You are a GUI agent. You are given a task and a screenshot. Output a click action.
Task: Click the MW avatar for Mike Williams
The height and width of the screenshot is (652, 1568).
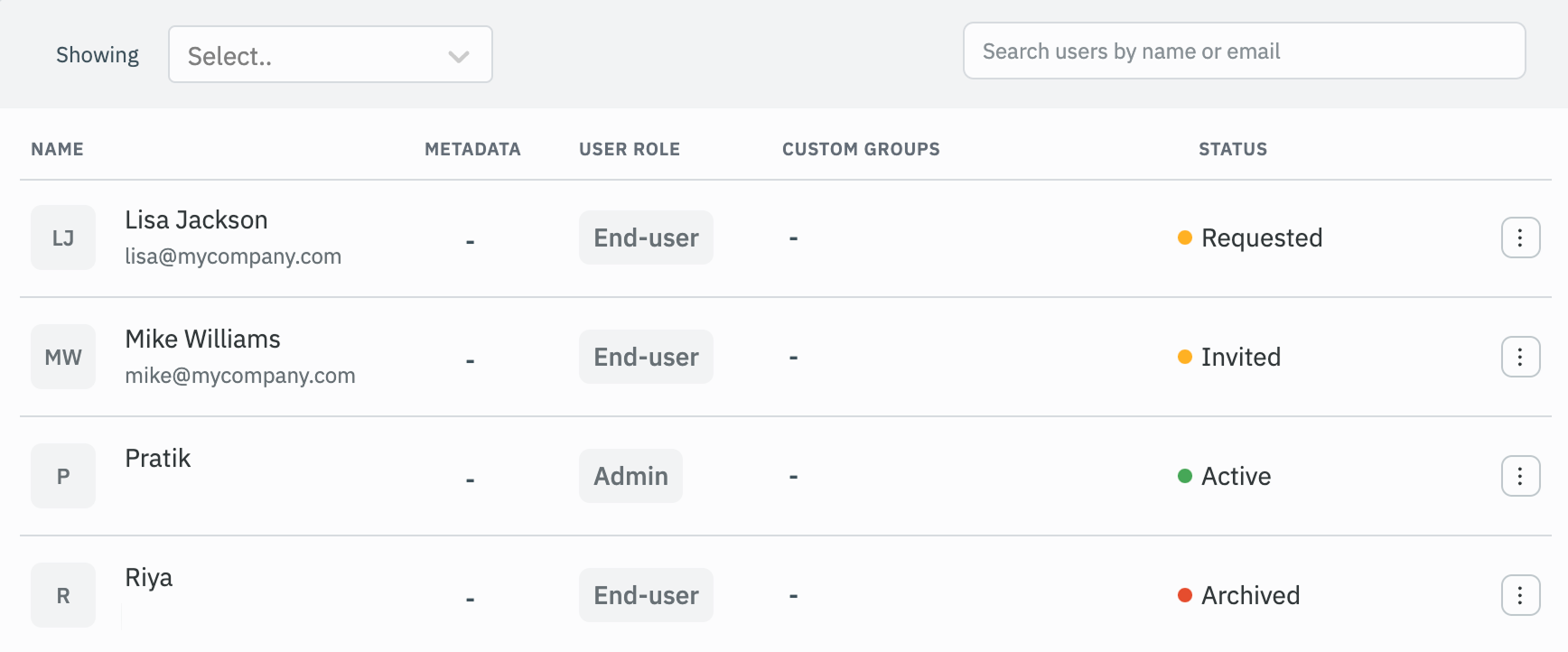(x=63, y=357)
